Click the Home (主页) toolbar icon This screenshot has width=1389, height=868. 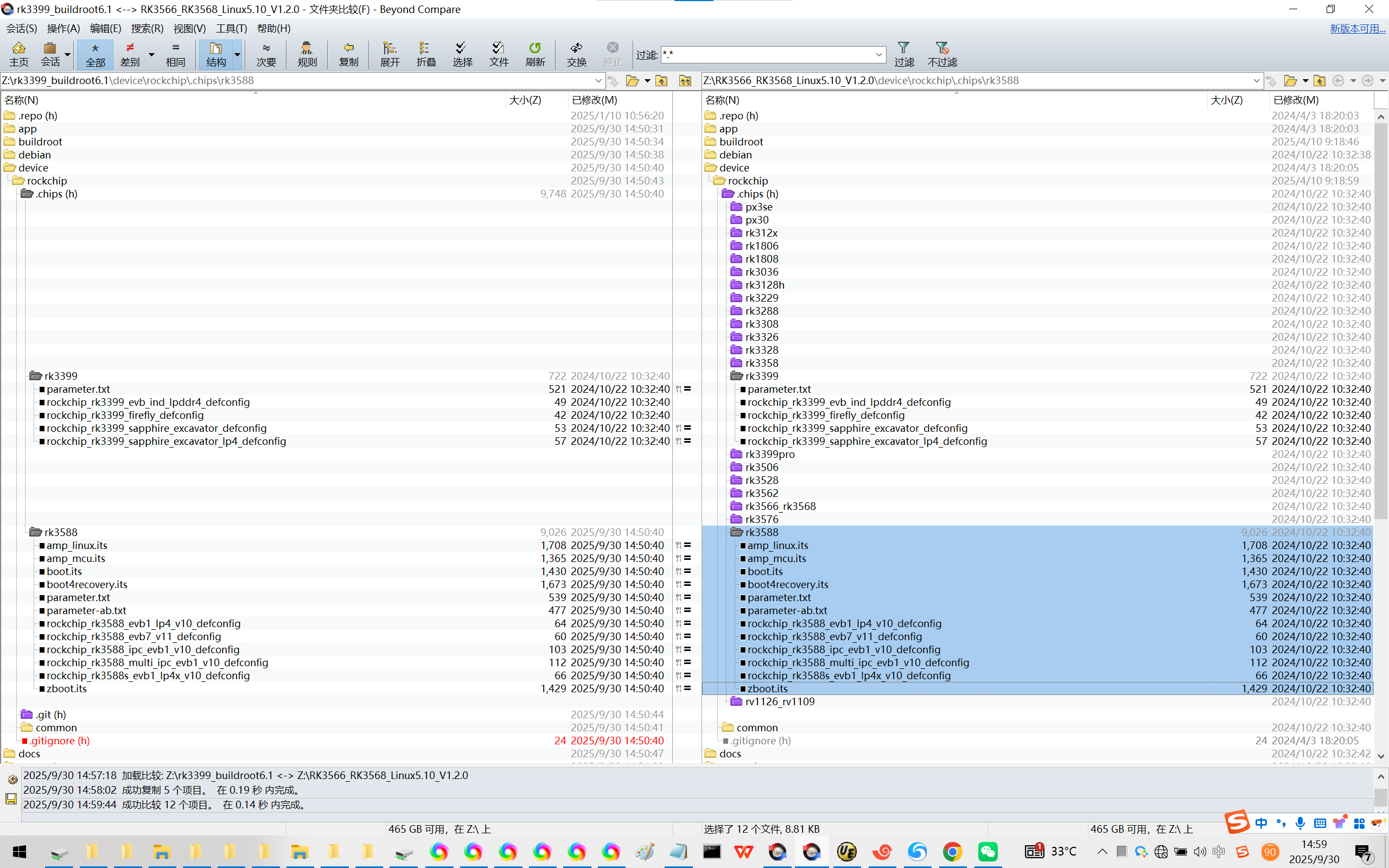point(18,54)
